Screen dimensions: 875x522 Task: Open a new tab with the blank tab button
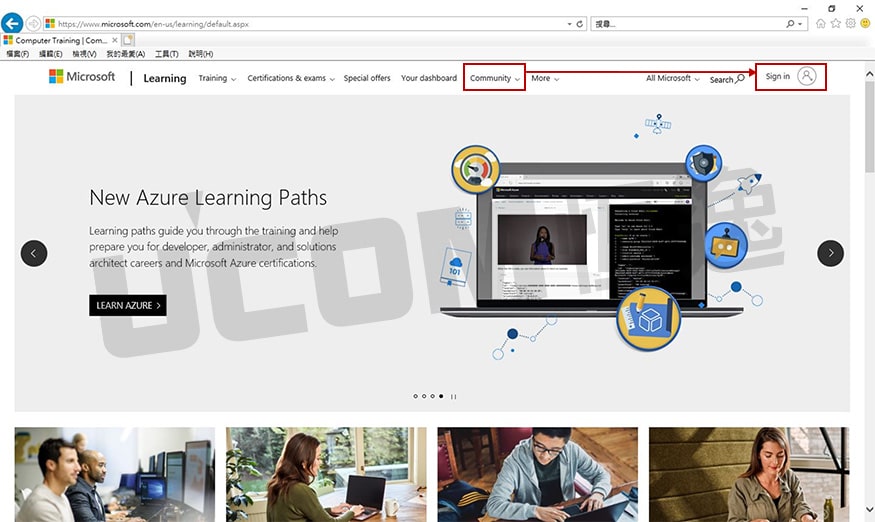[128, 40]
